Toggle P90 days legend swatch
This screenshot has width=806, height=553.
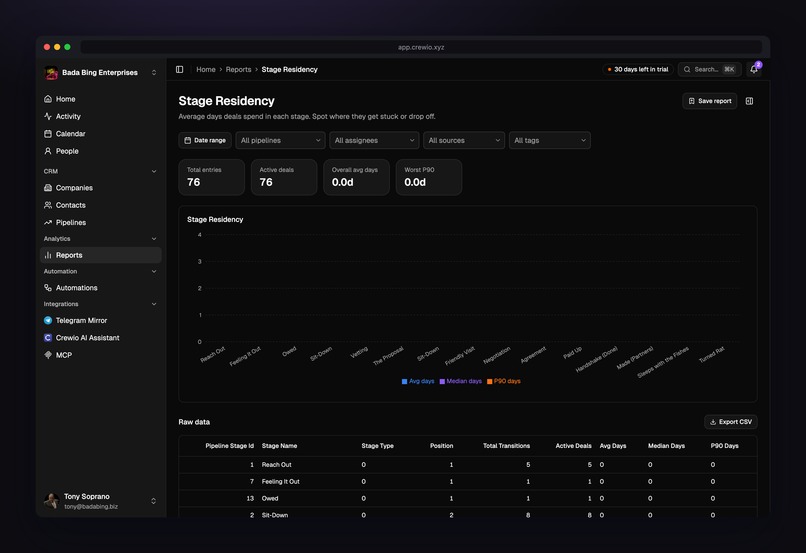489,381
